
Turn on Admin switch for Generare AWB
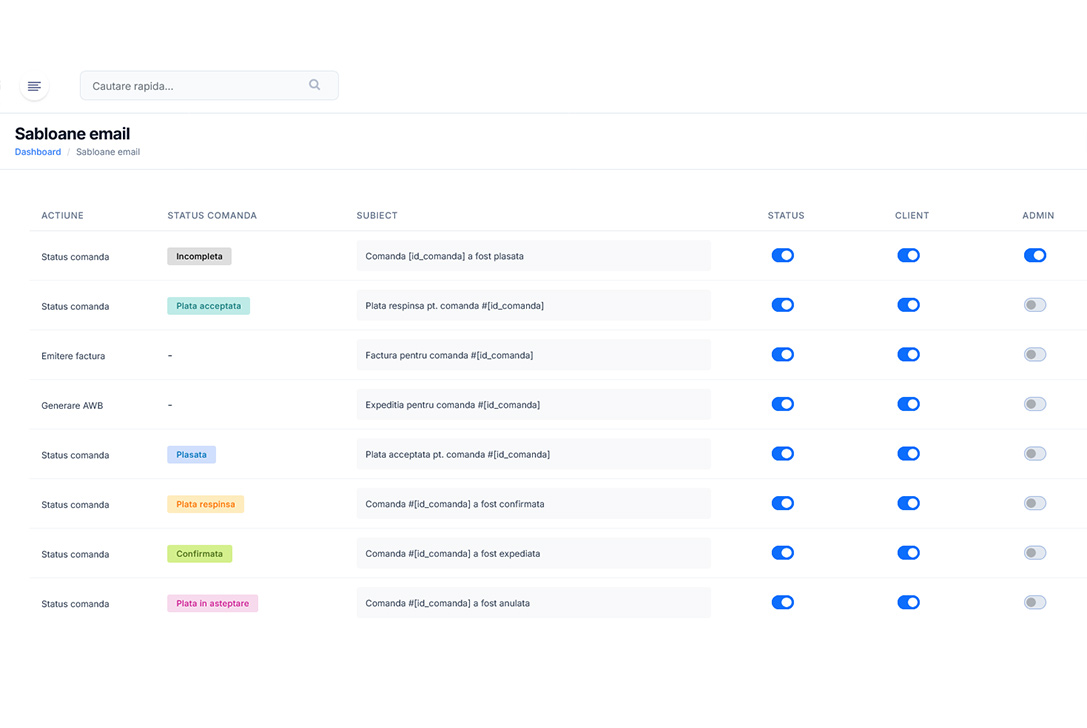[1034, 404]
